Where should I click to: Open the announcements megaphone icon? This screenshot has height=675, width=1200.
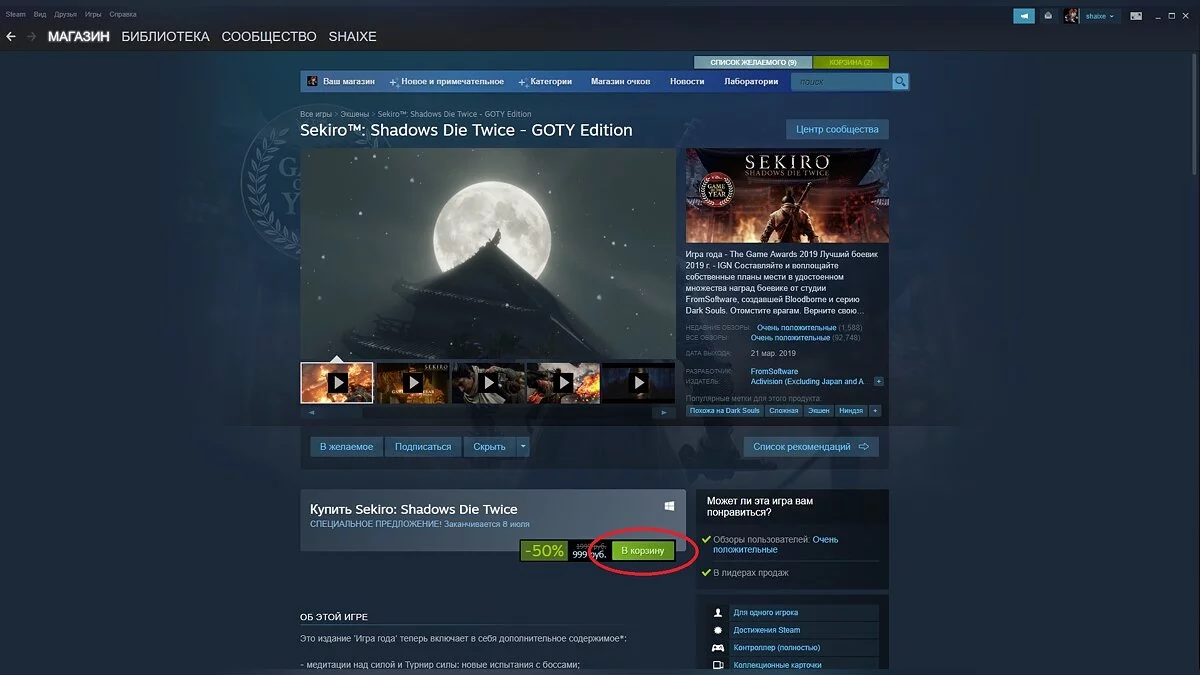point(1024,16)
